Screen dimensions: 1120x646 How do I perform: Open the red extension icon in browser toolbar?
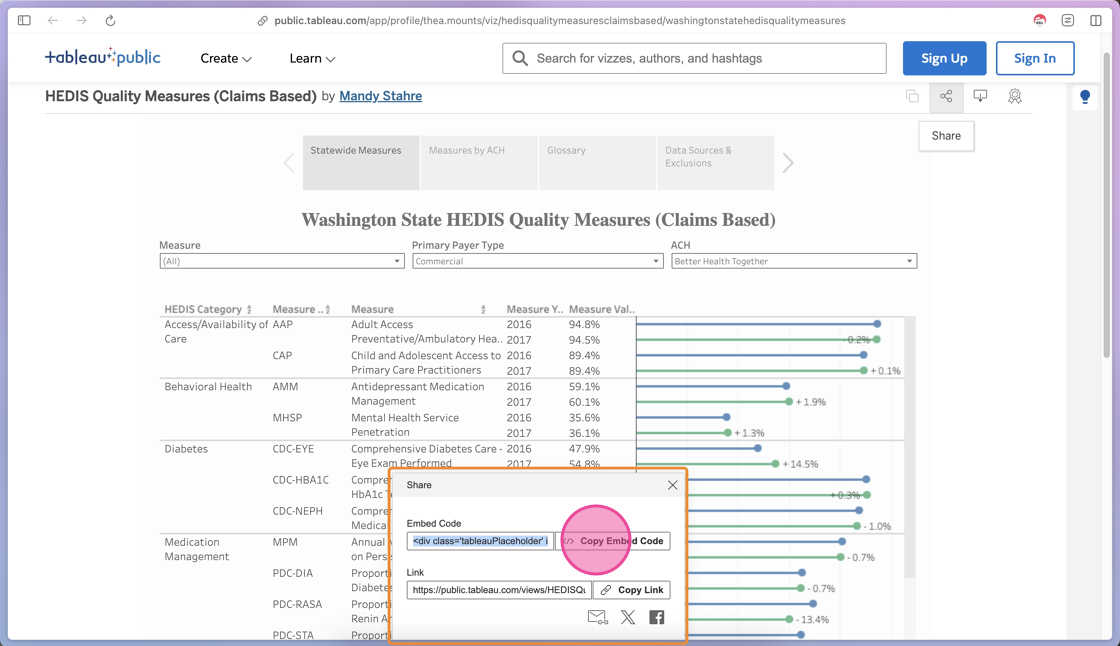(1039, 21)
